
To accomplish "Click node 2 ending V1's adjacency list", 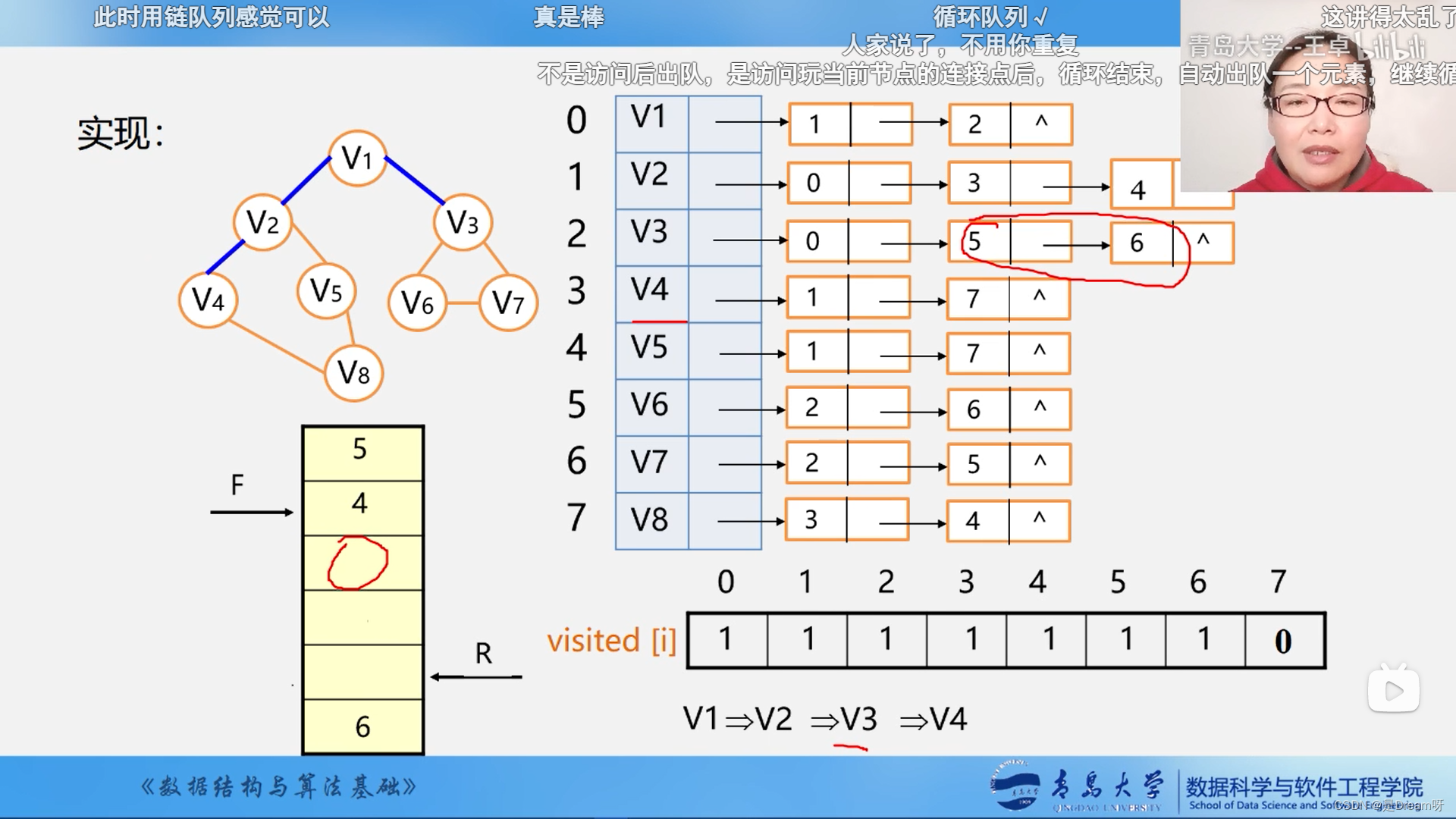I will point(1010,124).
